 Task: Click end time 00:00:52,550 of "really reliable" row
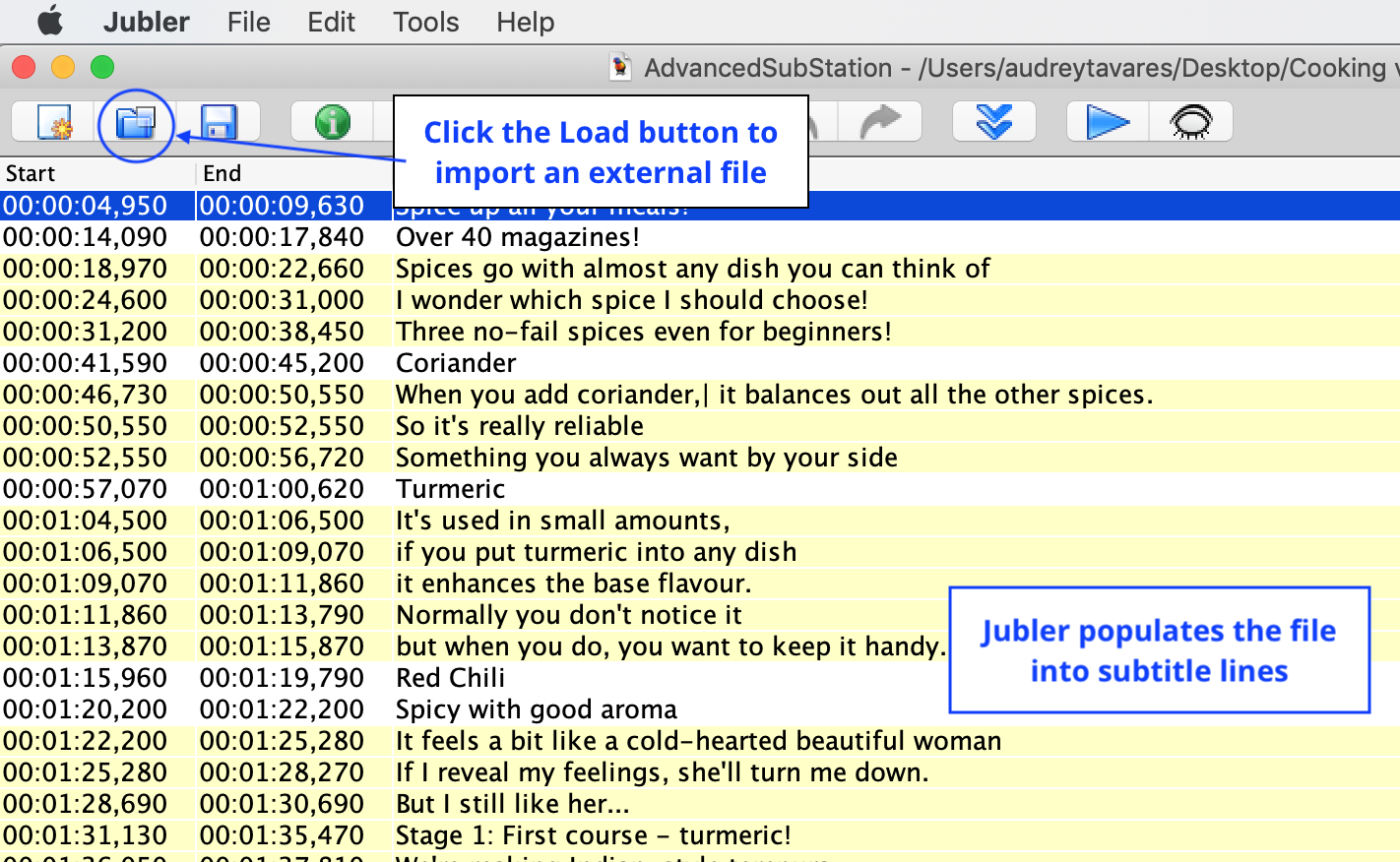283,426
